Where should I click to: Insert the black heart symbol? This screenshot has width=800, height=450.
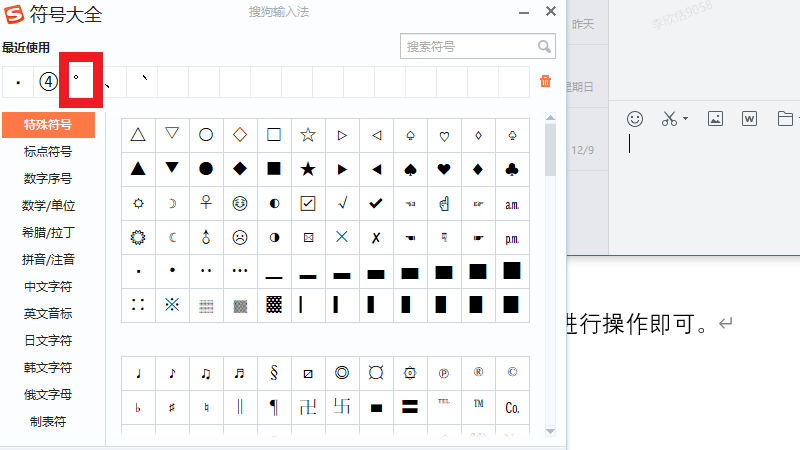pos(444,168)
